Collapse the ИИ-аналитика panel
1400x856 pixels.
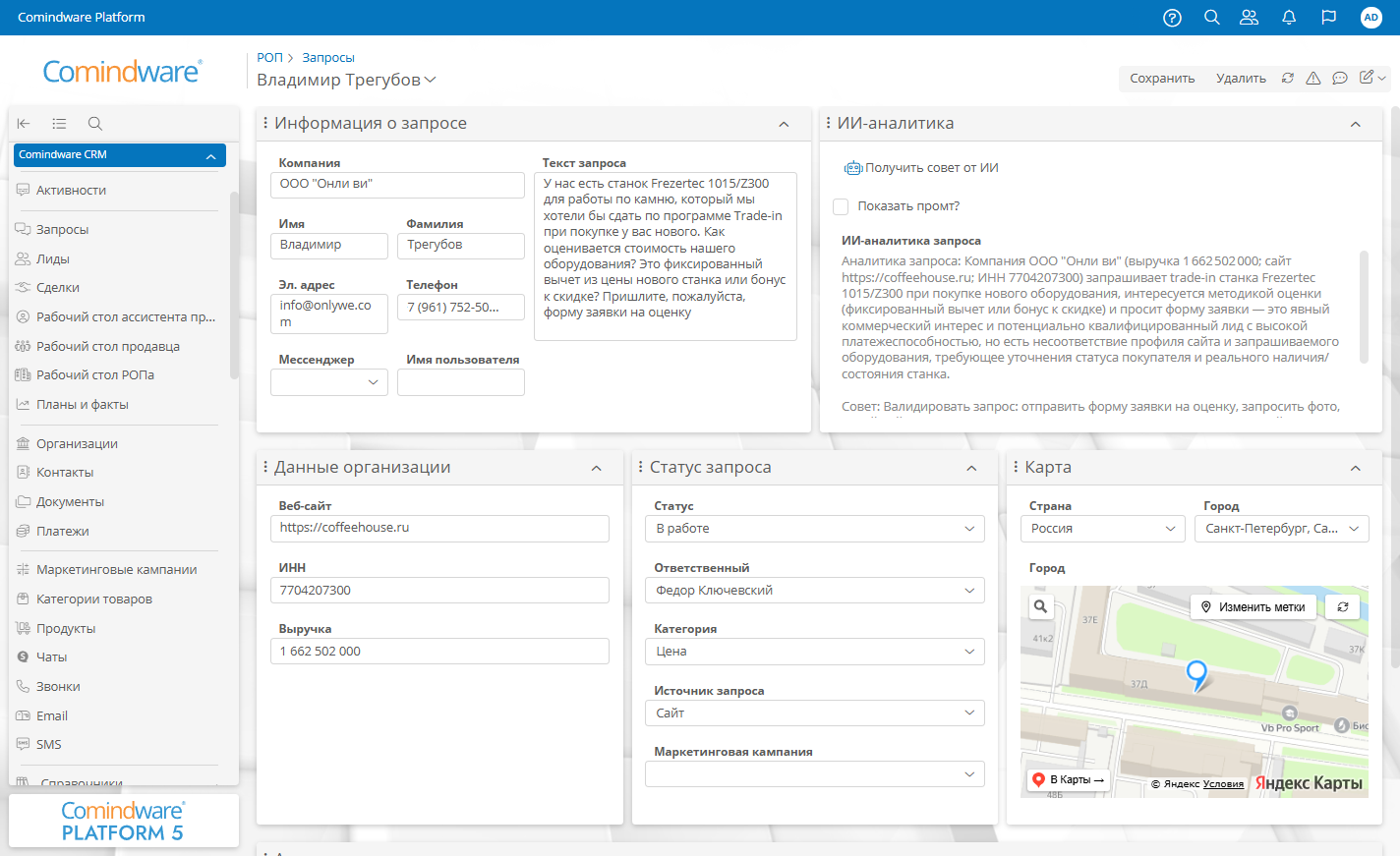[1355, 123]
